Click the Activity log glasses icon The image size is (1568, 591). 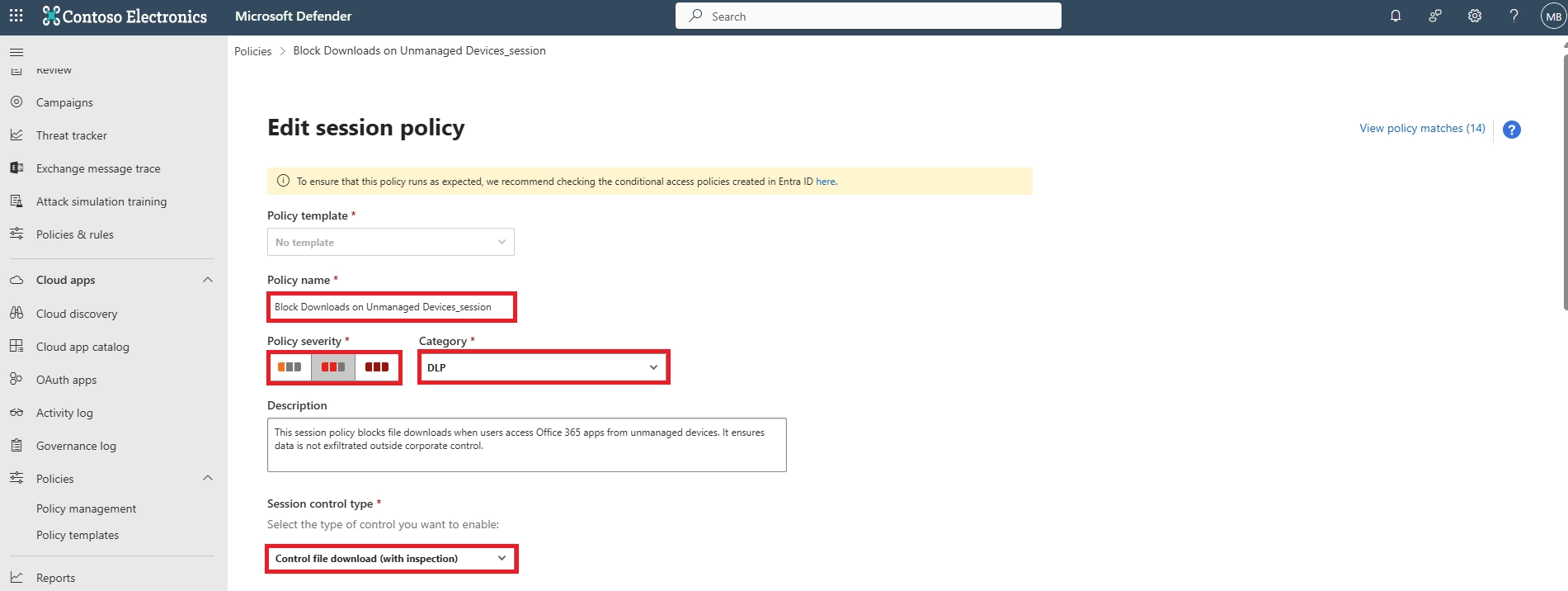[x=16, y=413]
